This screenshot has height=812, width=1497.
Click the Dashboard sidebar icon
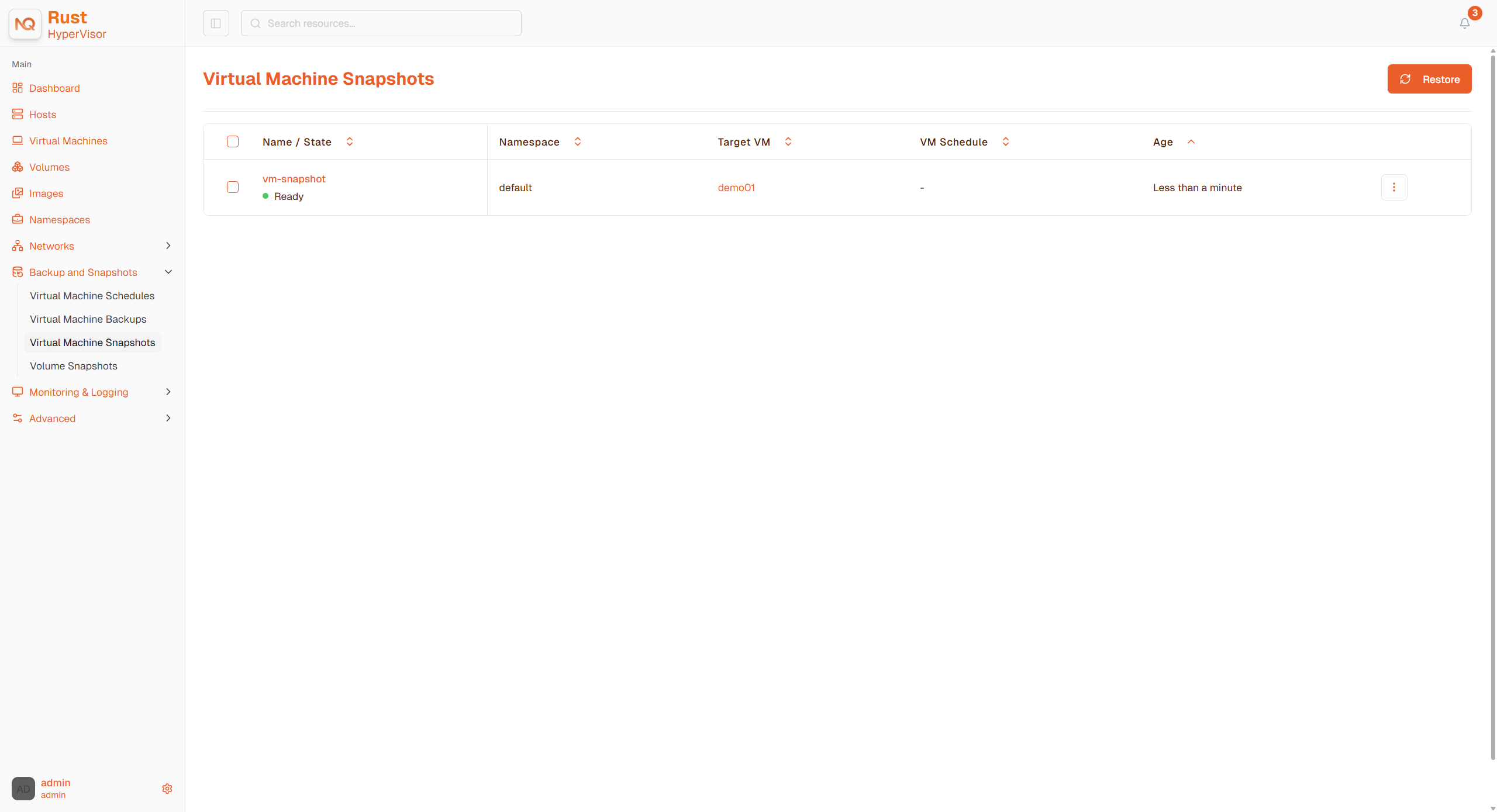[x=18, y=88]
